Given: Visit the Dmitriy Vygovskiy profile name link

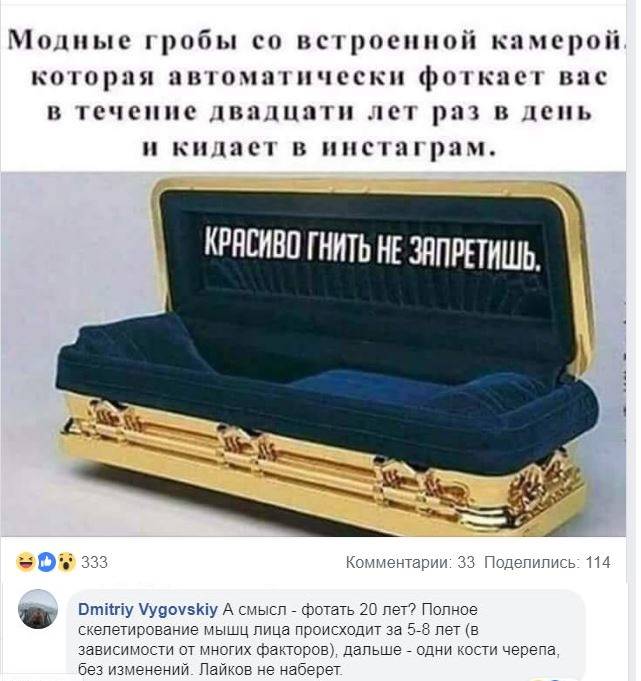Looking at the screenshot, I should coord(148,610).
